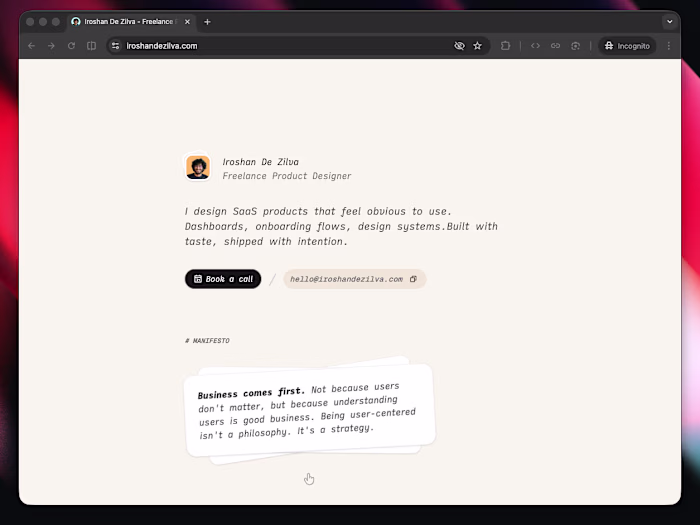The width and height of the screenshot is (700, 525).
Task: Select the Iroshan De Zilva - Freelance tab
Action: (x=132, y=22)
